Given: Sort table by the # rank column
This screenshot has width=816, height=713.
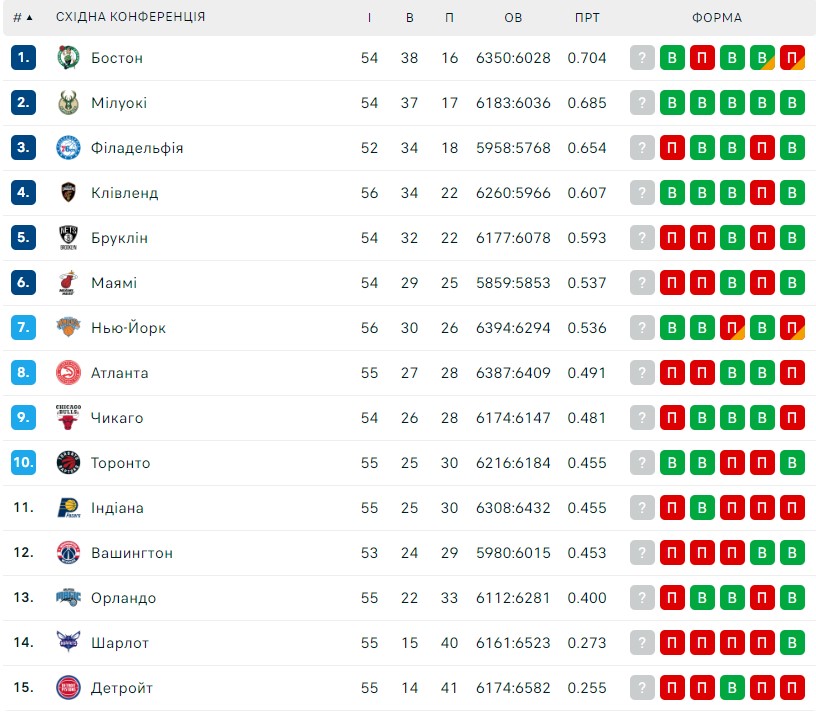Looking at the screenshot, I should (23, 18).
